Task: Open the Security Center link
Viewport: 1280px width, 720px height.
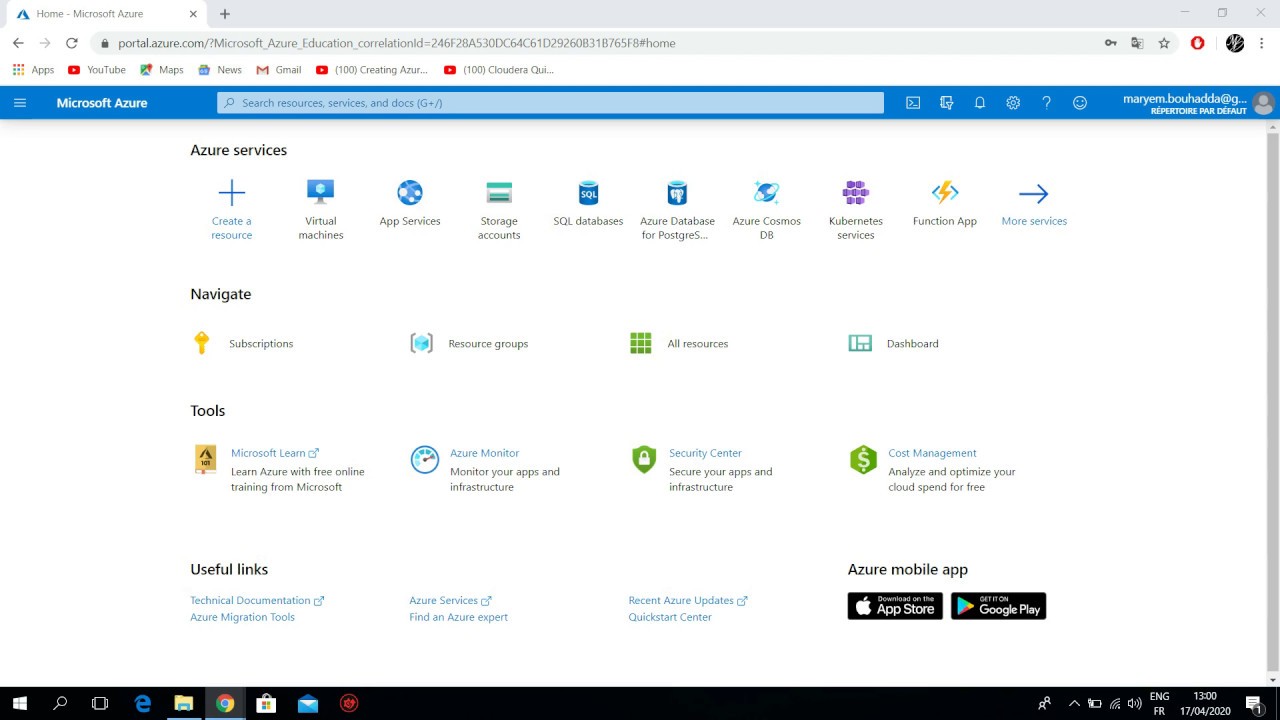Action: [705, 453]
